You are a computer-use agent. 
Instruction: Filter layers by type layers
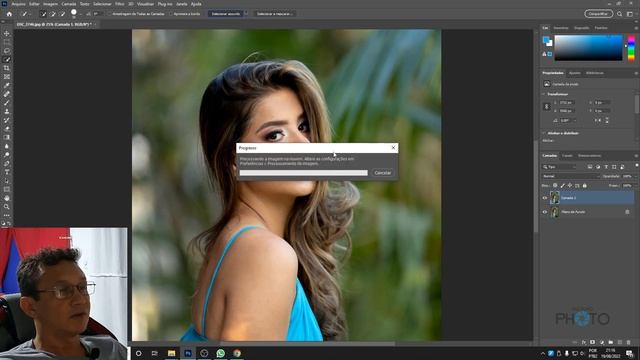[606, 167]
